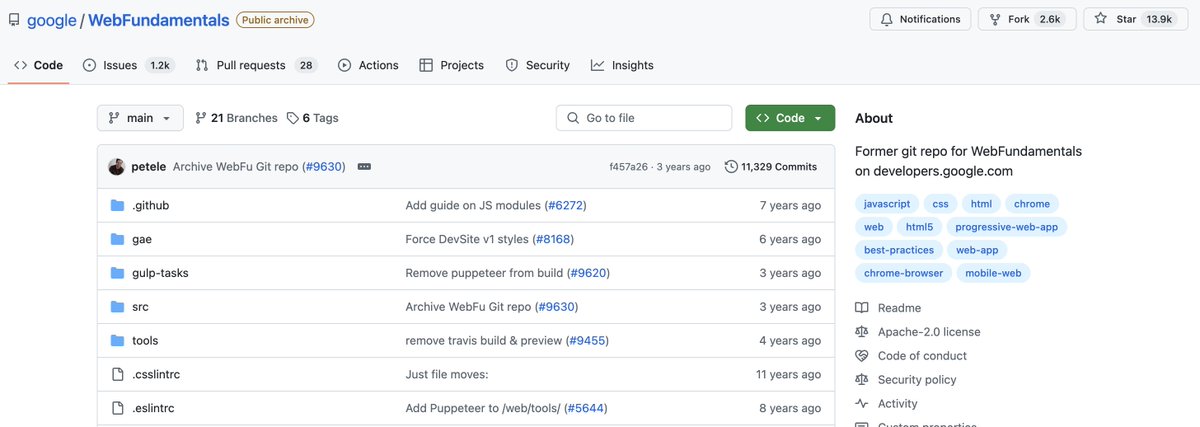Open the .csslintrc file
This screenshot has width=1200, height=427.
156,375
